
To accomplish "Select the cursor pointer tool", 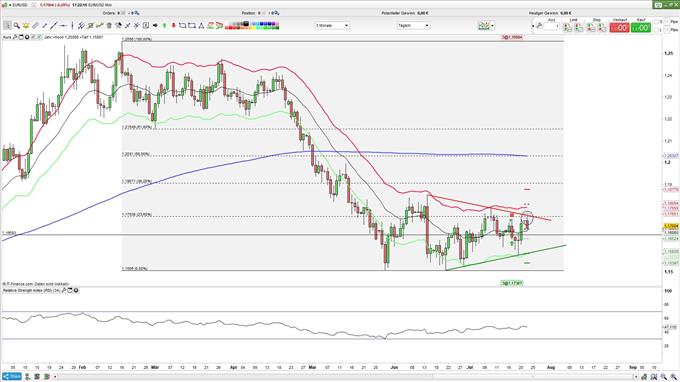I will [7, 26].
